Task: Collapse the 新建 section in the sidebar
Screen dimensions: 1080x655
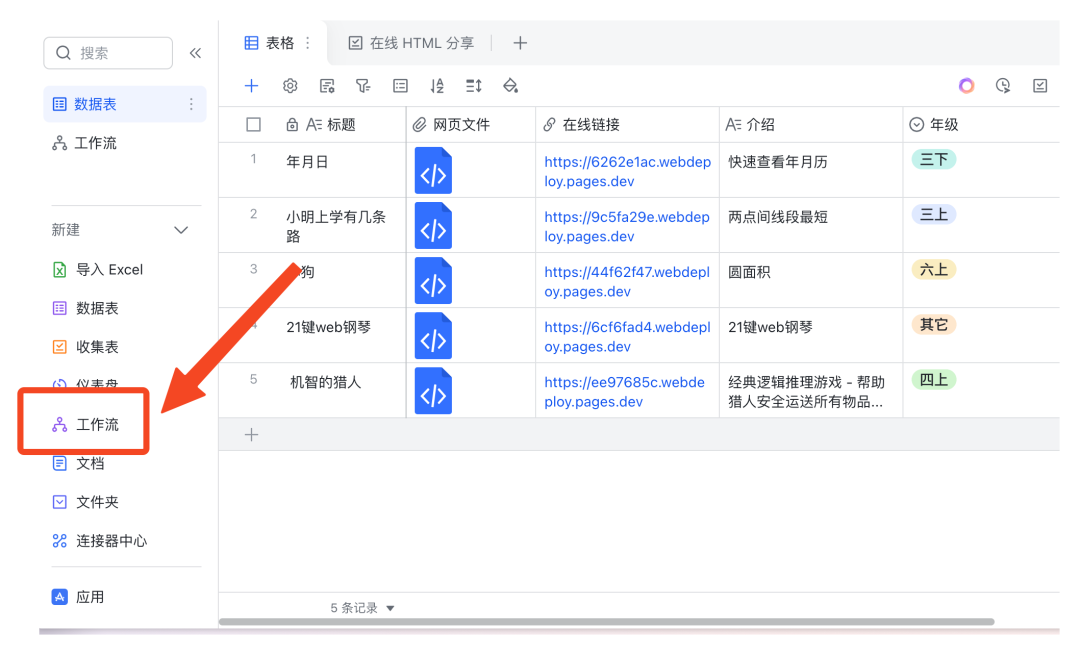Action: point(181,230)
